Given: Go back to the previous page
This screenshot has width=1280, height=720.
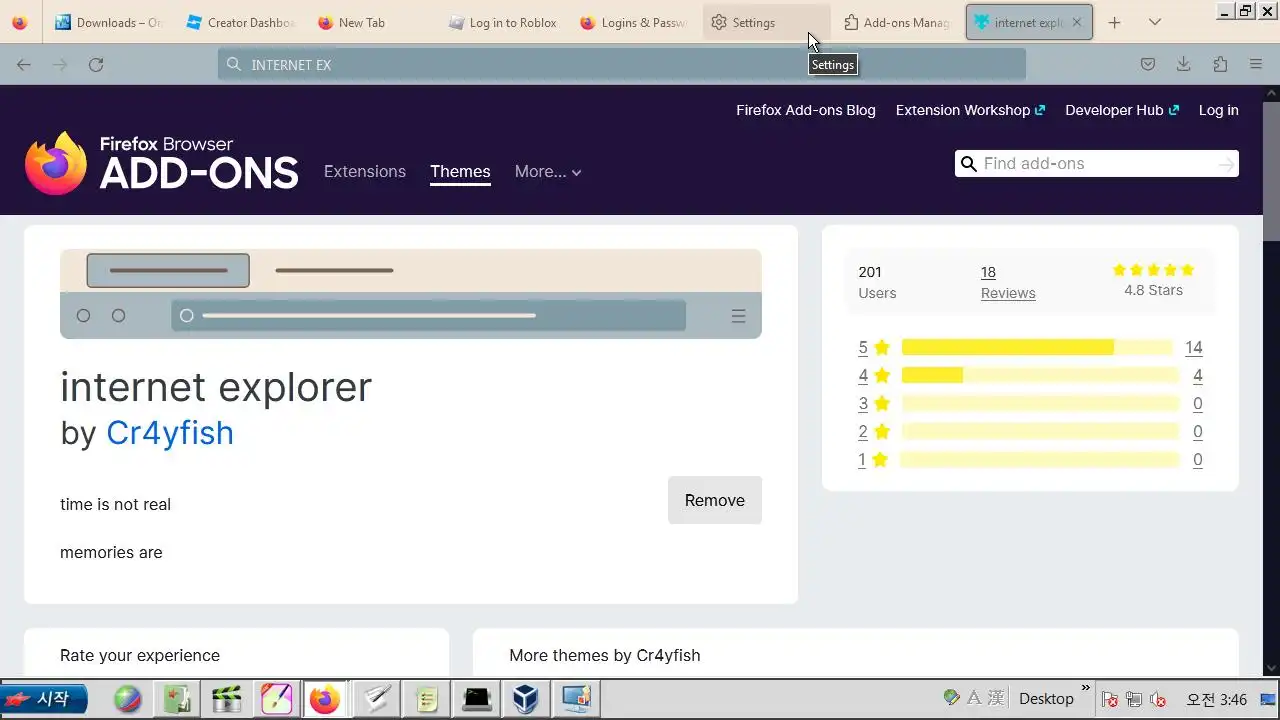Looking at the screenshot, I should pyautogui.click(x=24, y=64).
